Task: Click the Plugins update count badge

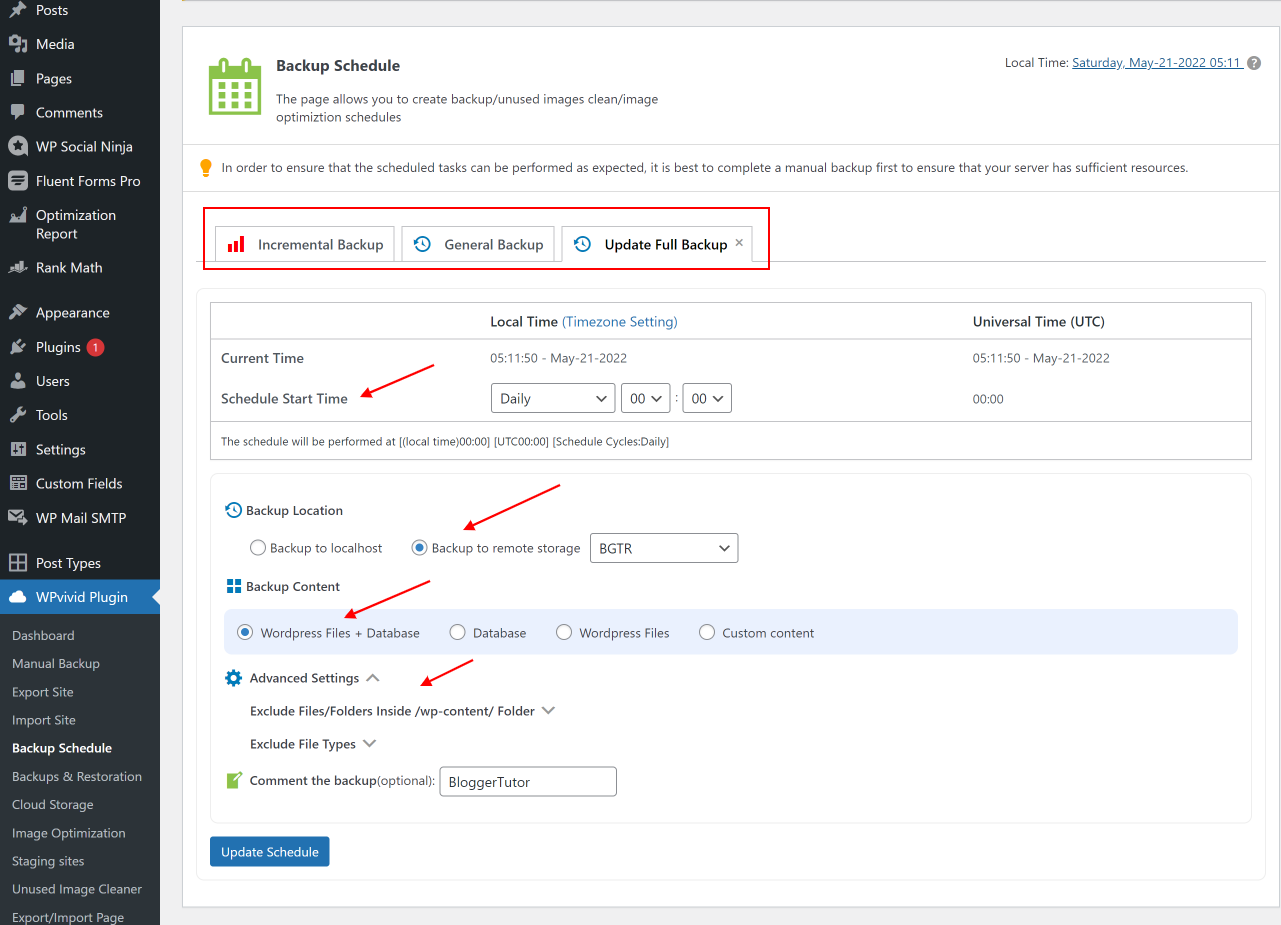Action: click(x=95, y=347)
